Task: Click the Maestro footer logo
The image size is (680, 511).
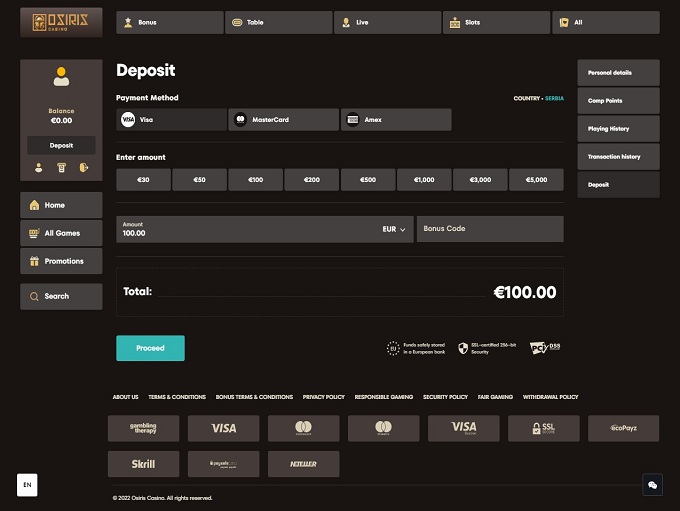Action: click(384, 428)
